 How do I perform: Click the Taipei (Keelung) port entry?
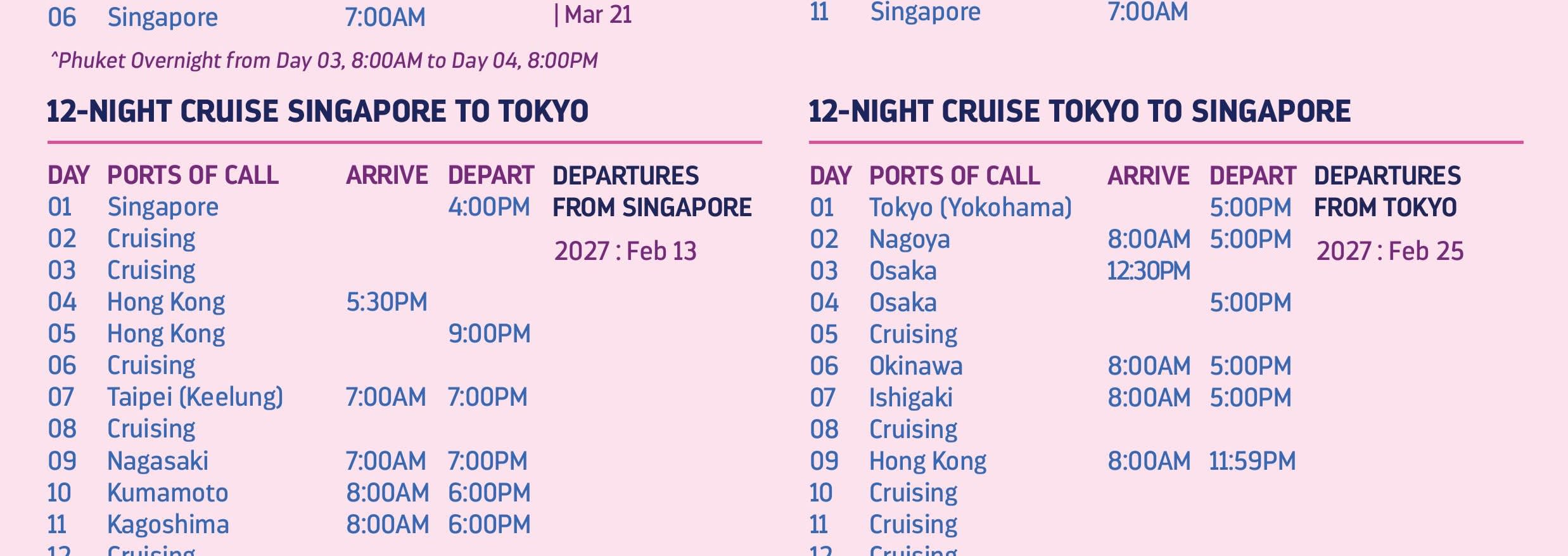[x=195, y=398]
